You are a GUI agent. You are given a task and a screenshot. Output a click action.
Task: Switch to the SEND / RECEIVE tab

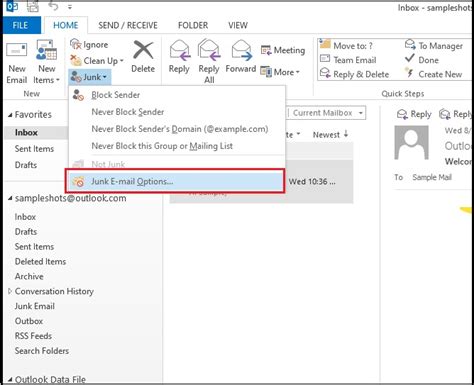click(x=128, y=25)
